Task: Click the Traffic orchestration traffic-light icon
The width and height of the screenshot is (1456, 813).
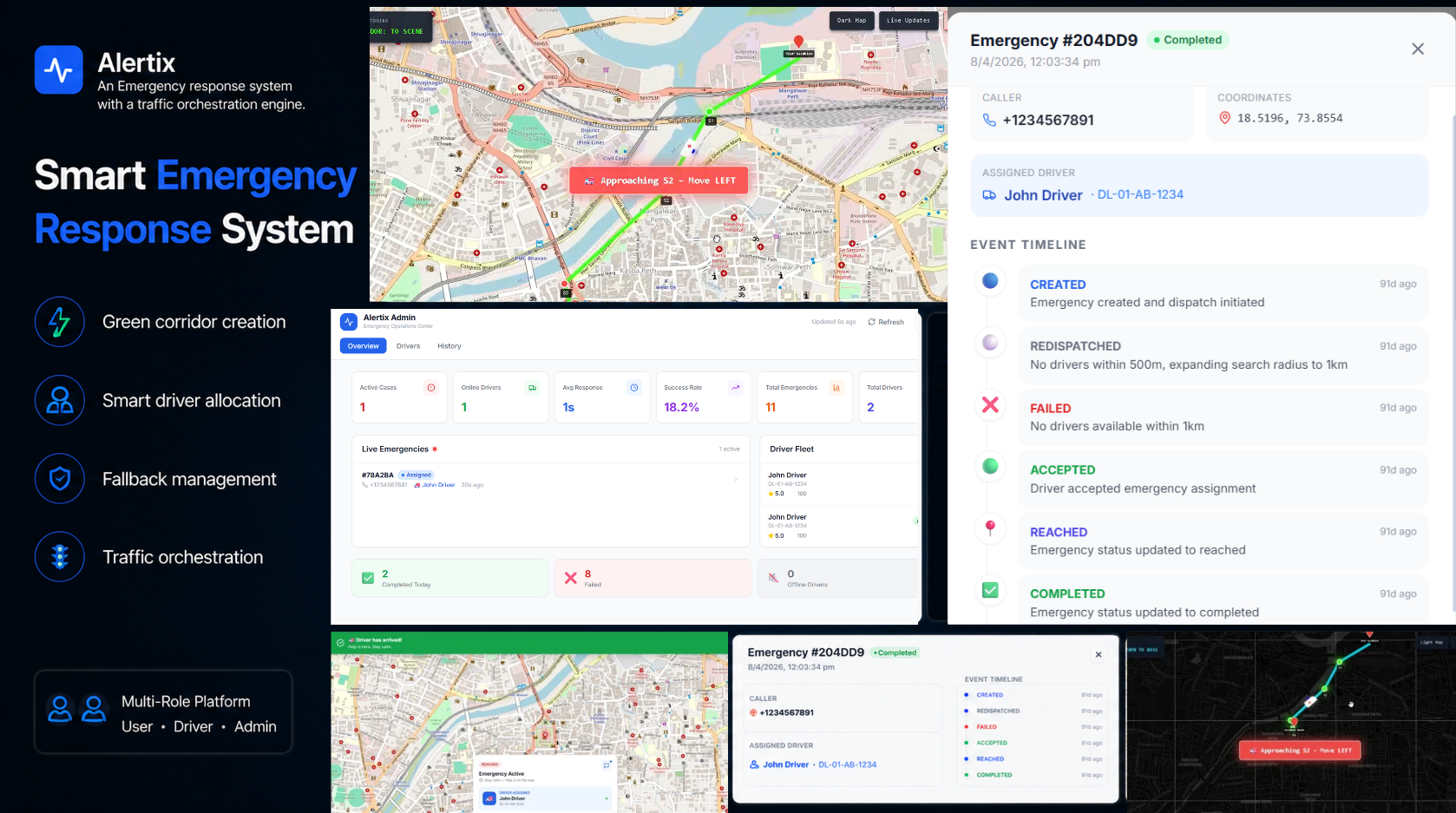Action: pyautogui.click(x=60, y=557)
